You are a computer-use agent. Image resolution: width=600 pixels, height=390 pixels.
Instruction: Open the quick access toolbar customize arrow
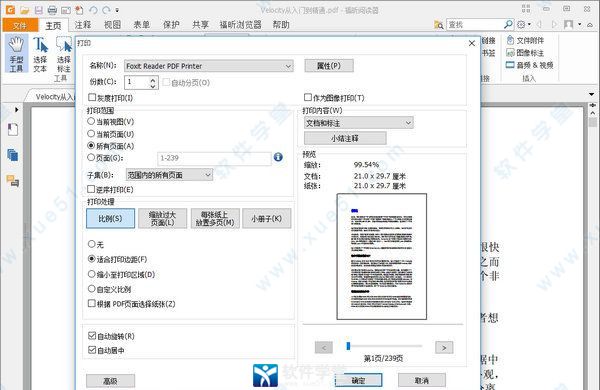(117, 10)
